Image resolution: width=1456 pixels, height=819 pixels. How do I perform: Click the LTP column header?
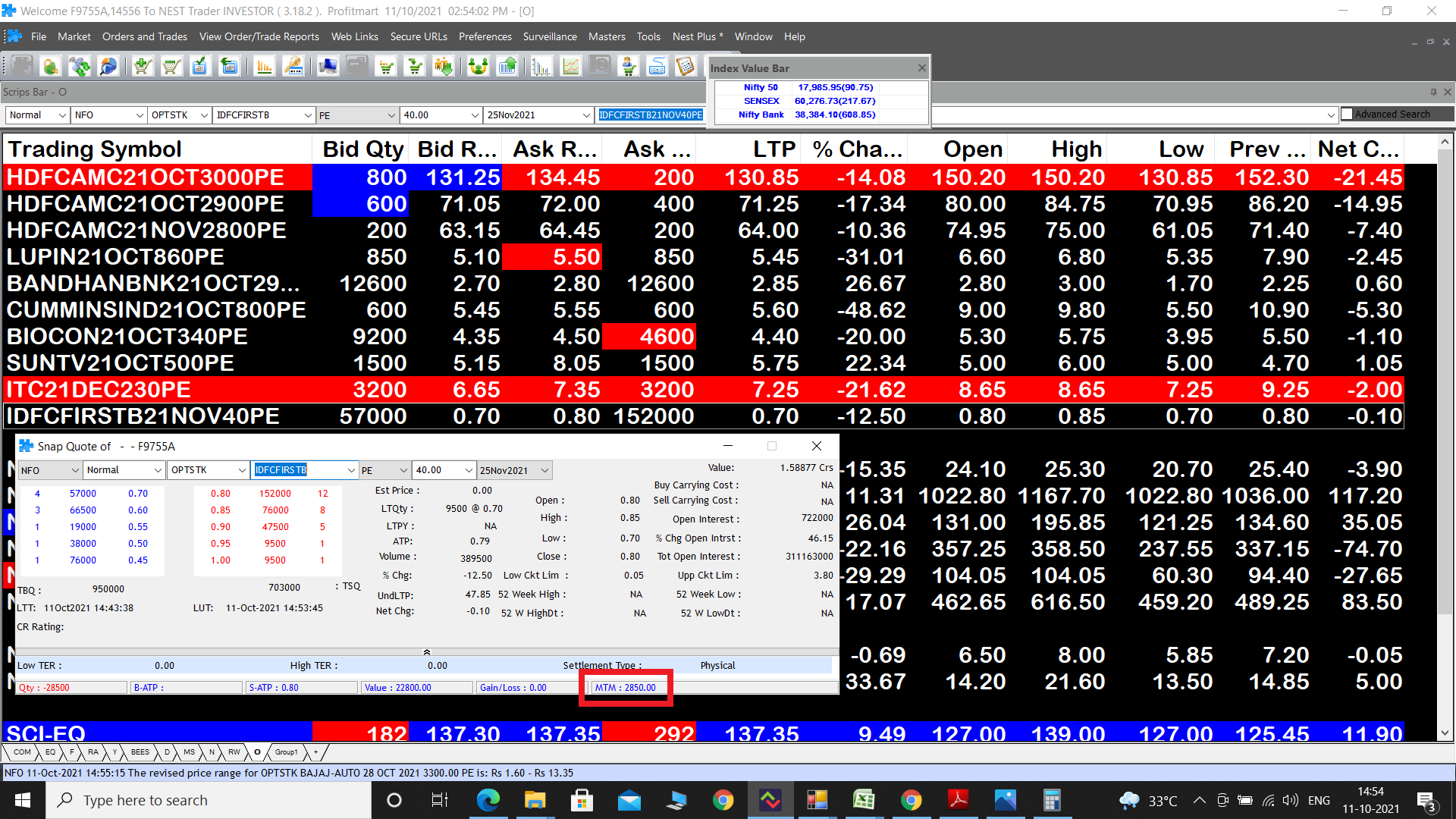point(748,149)
